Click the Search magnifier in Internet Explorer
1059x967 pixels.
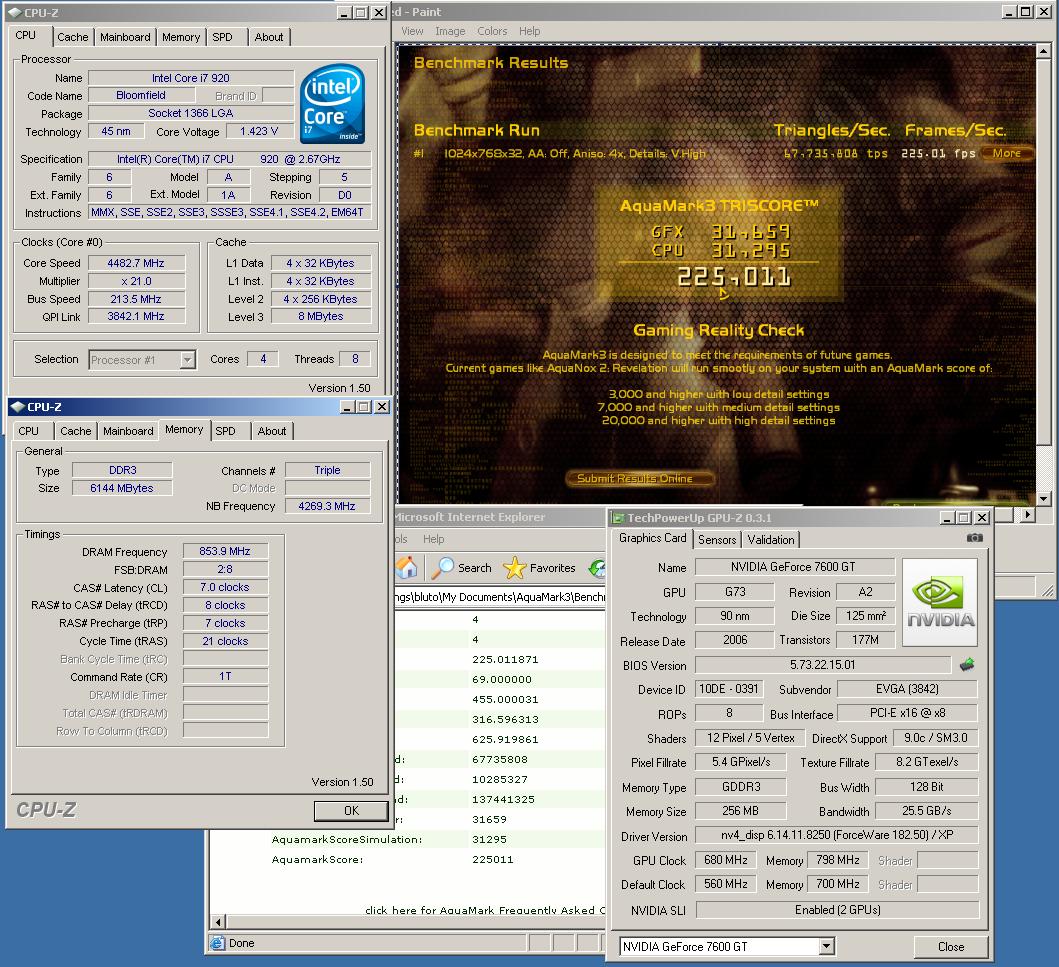442,568
